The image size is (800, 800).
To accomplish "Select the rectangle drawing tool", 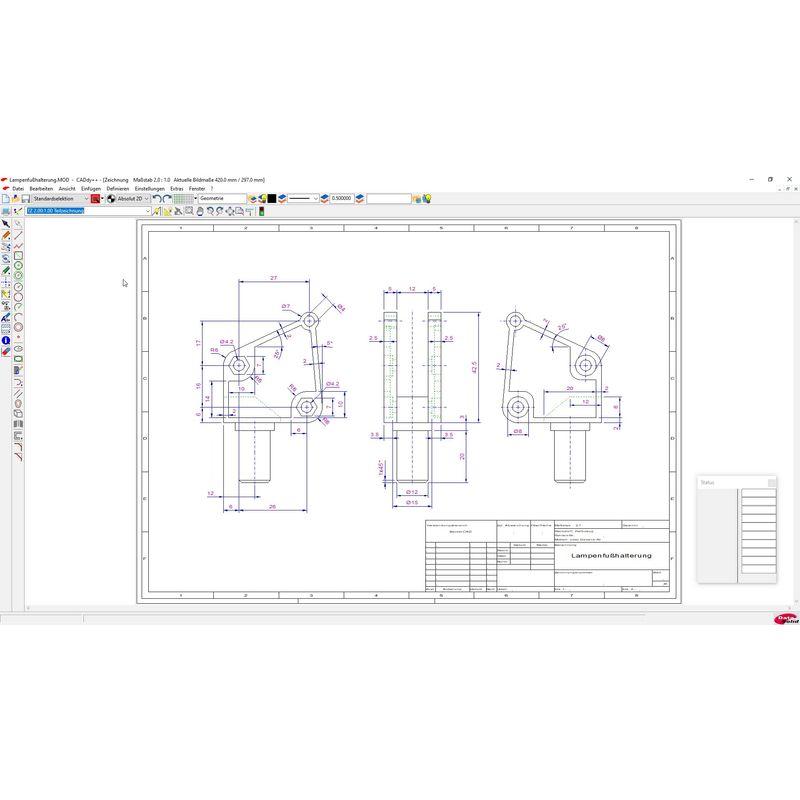I will (18, 256).
